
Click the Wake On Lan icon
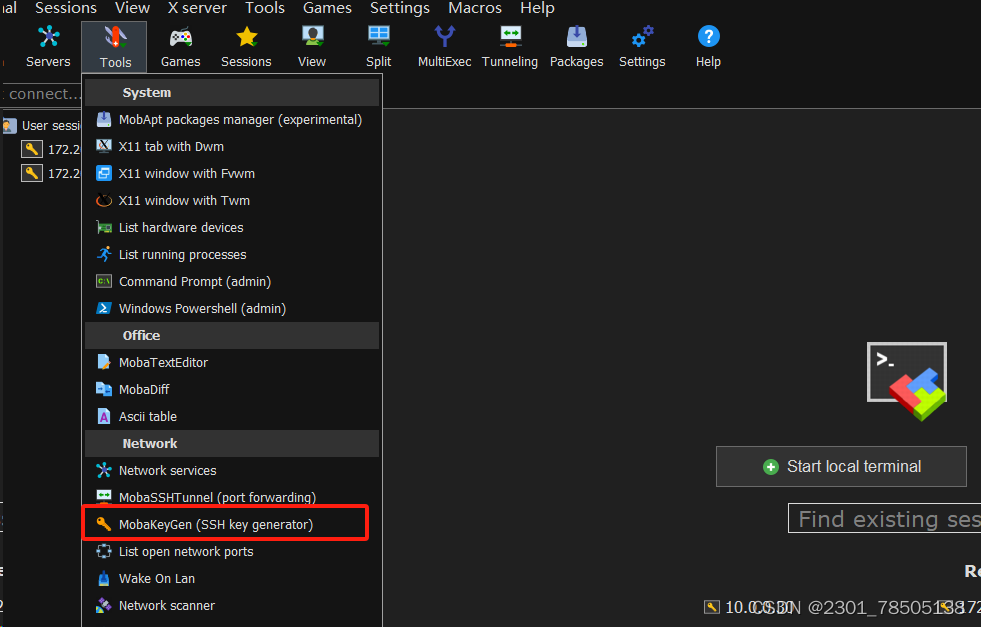[104, 578]
